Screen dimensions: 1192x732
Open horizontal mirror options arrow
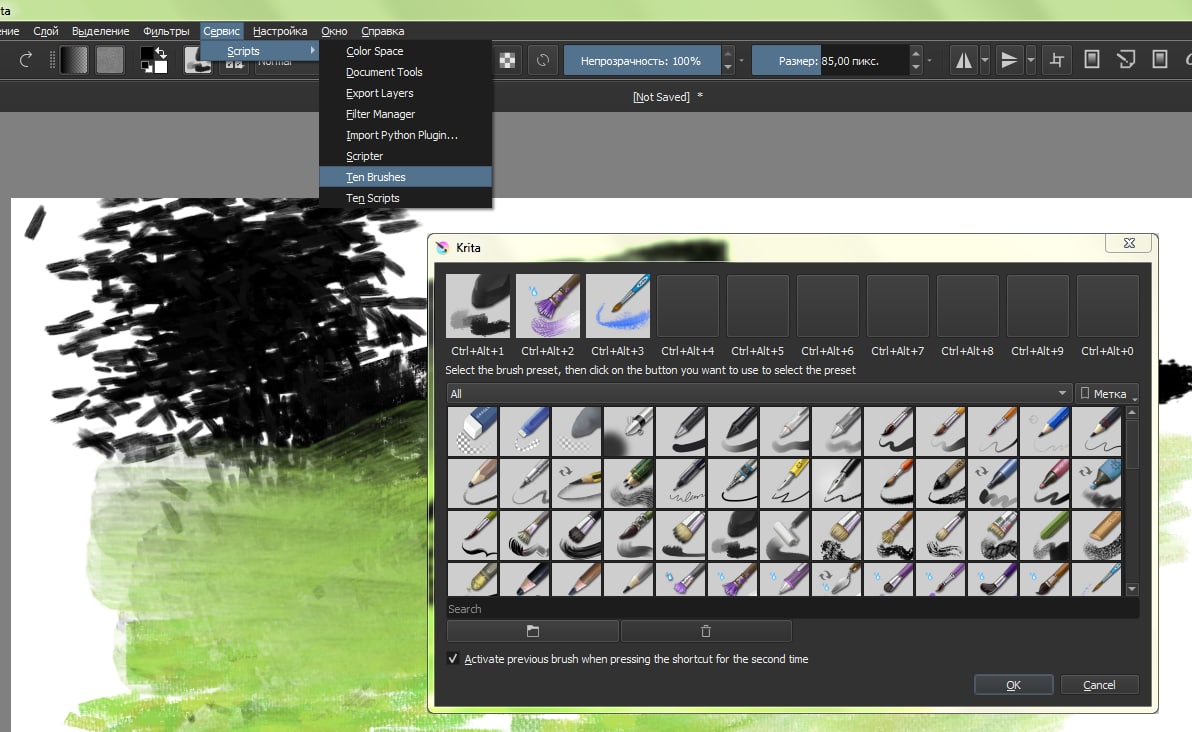(x=984, y=60)
